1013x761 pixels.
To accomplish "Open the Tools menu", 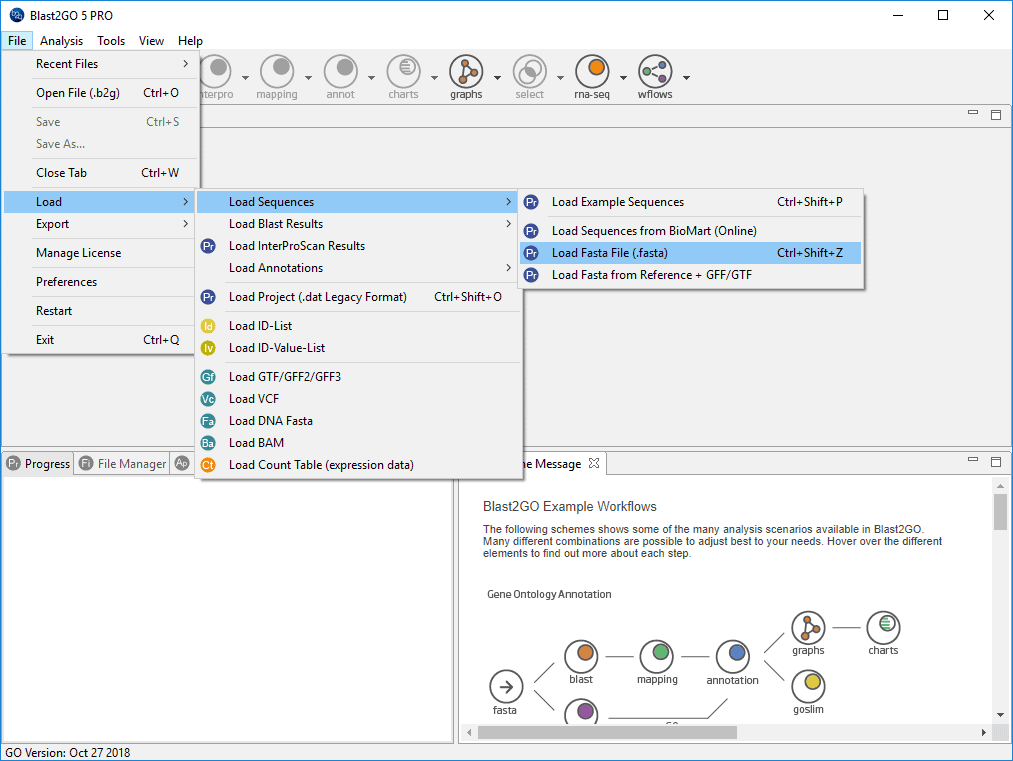I will pos(111,41).
